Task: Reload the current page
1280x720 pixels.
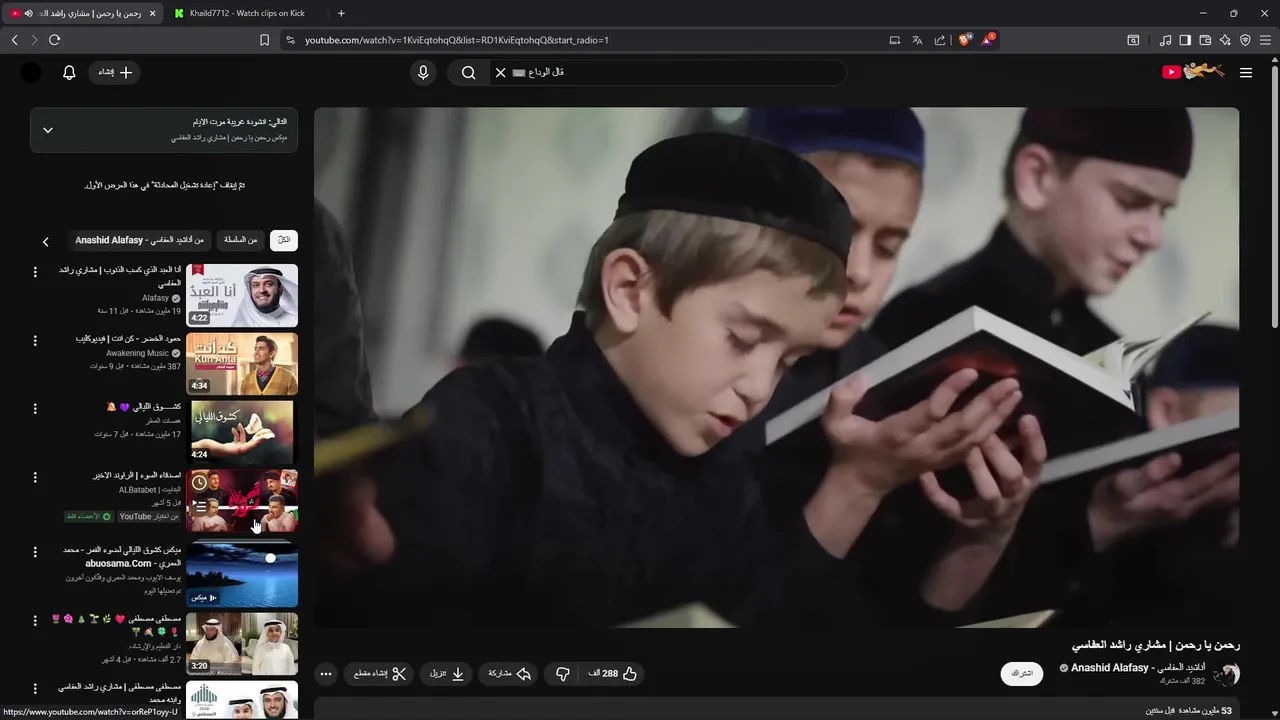Action: 54,40
